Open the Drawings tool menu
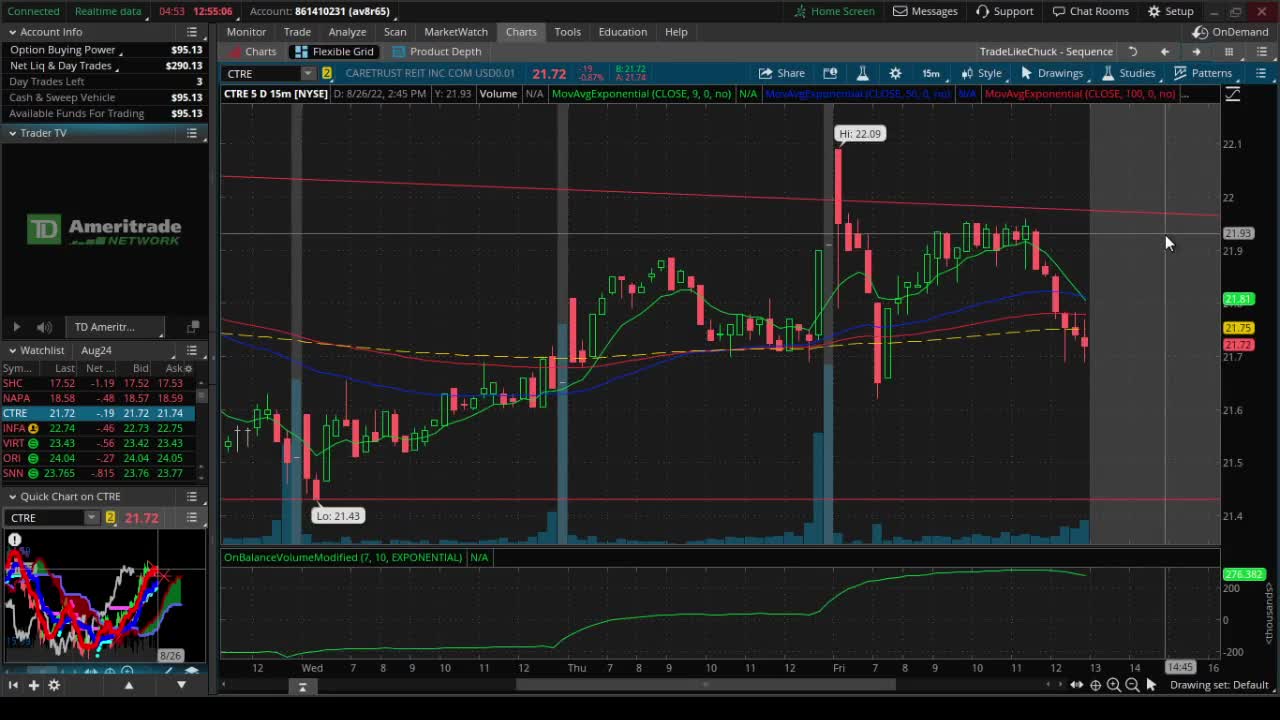The width and height of the screenshot is (1280, 720). 1051,73
